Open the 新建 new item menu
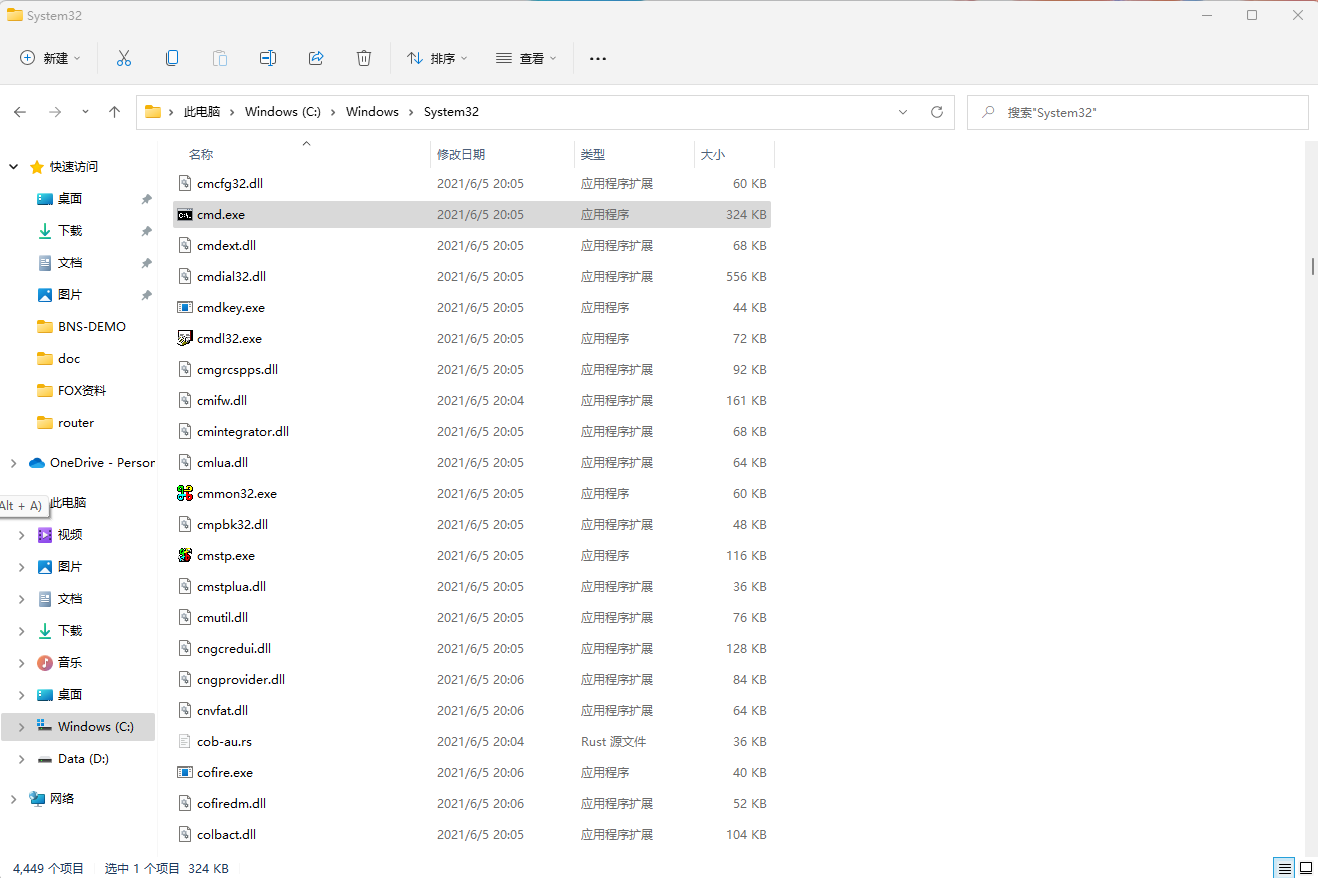Image resolution: width=1318 pixels, height=878 pixels. 50,58
